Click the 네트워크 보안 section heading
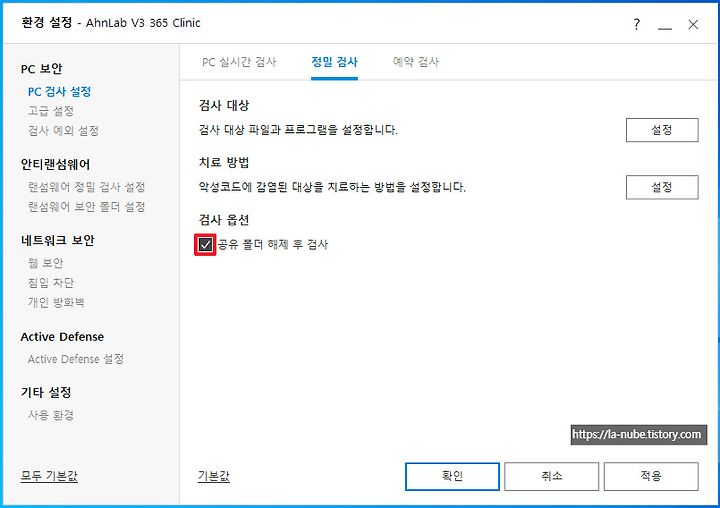 [x=57, y=240]
